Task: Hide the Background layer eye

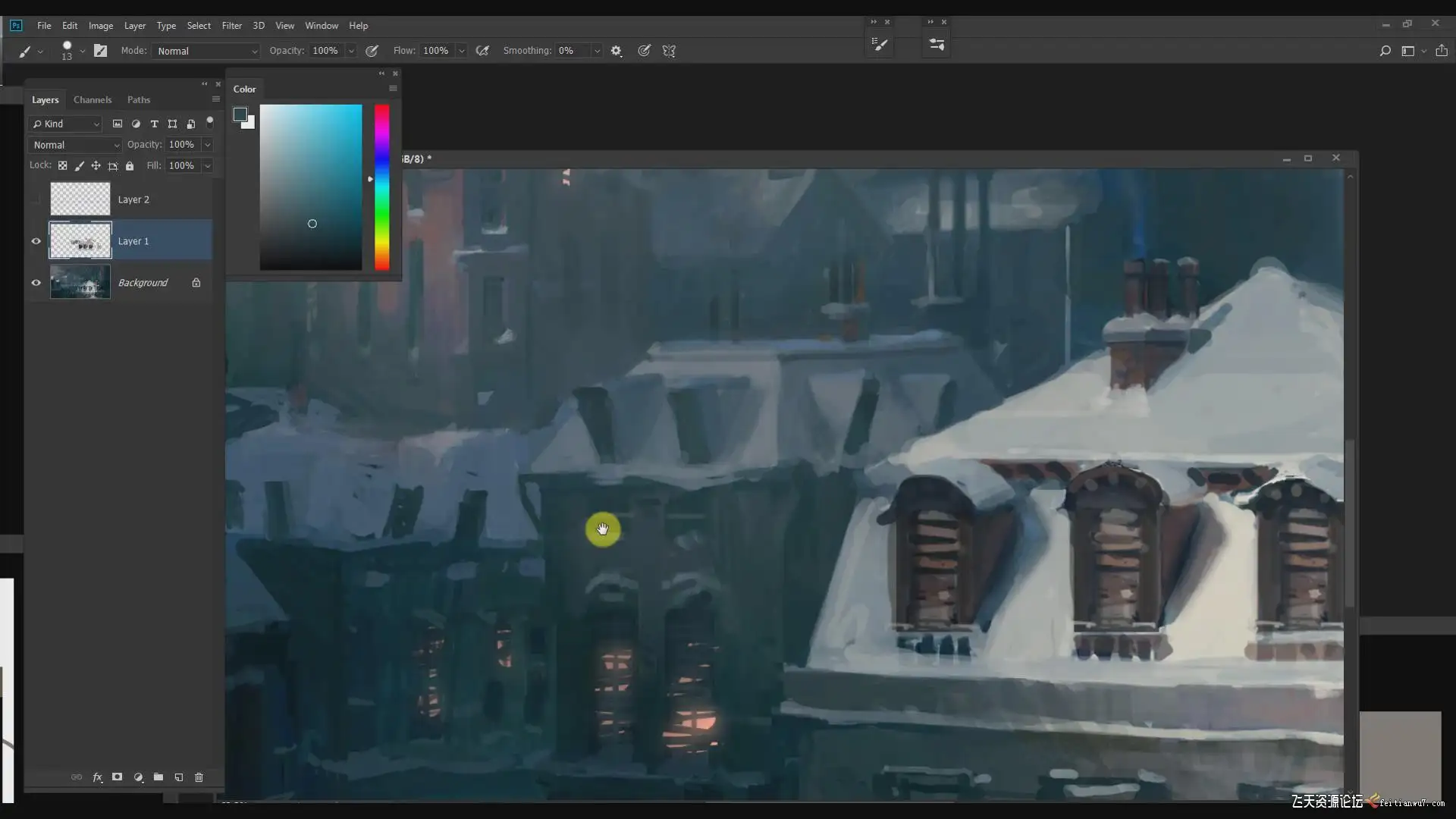Action: 36,283
